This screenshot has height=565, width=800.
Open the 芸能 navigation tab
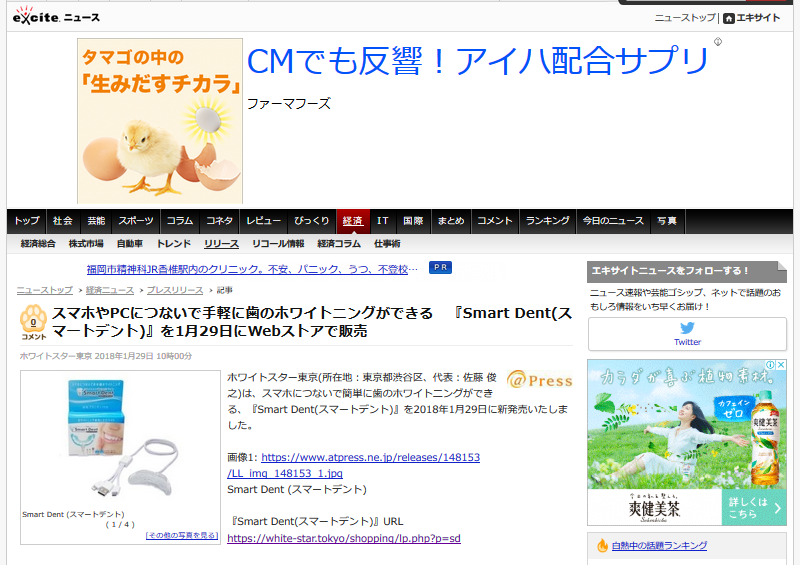[96, 221]
